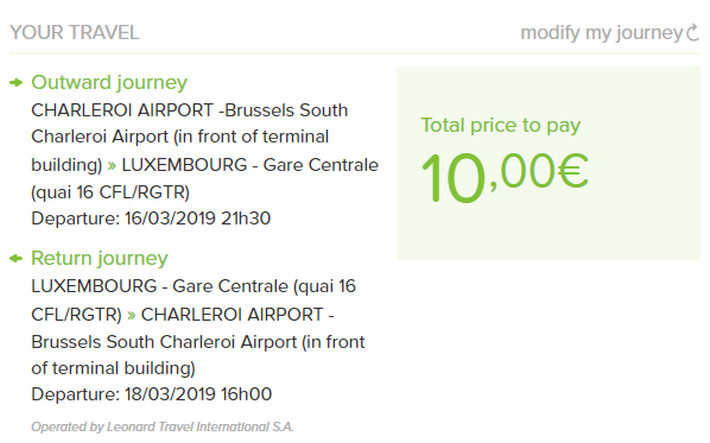
Task: Select the Return journey heading
Action: coord(99,258)
